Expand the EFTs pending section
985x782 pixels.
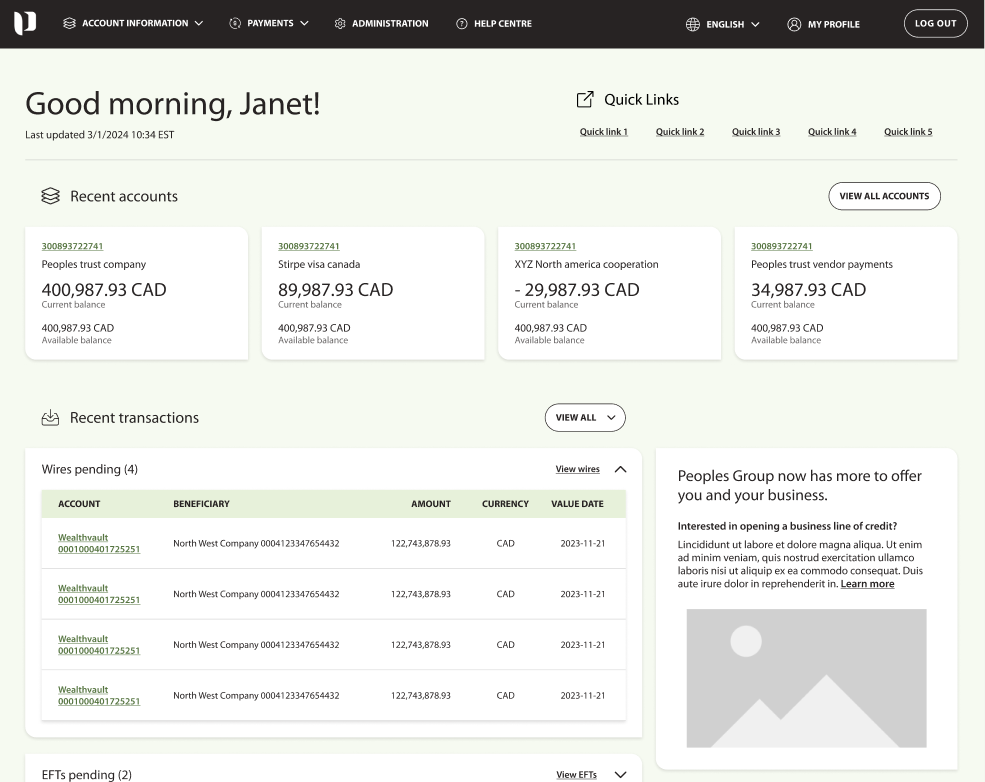point(620,775)
